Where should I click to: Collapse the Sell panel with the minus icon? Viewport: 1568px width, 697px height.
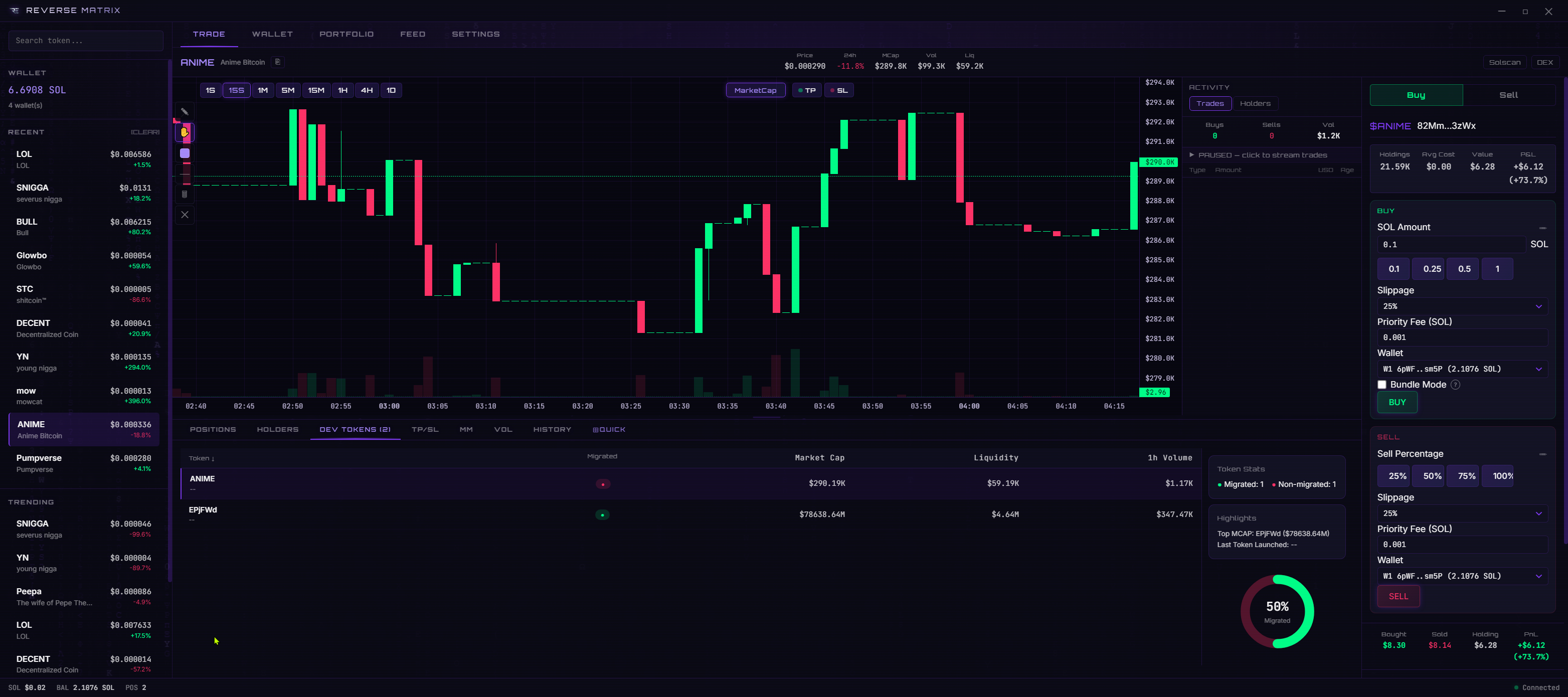[x=1542, y=454]
